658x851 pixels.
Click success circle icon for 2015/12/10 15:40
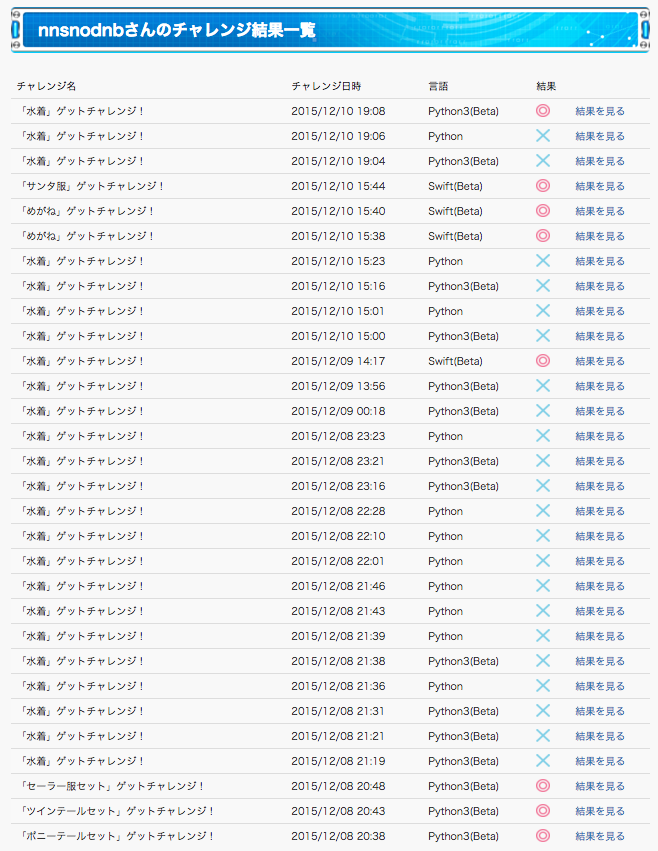point(543,211)
